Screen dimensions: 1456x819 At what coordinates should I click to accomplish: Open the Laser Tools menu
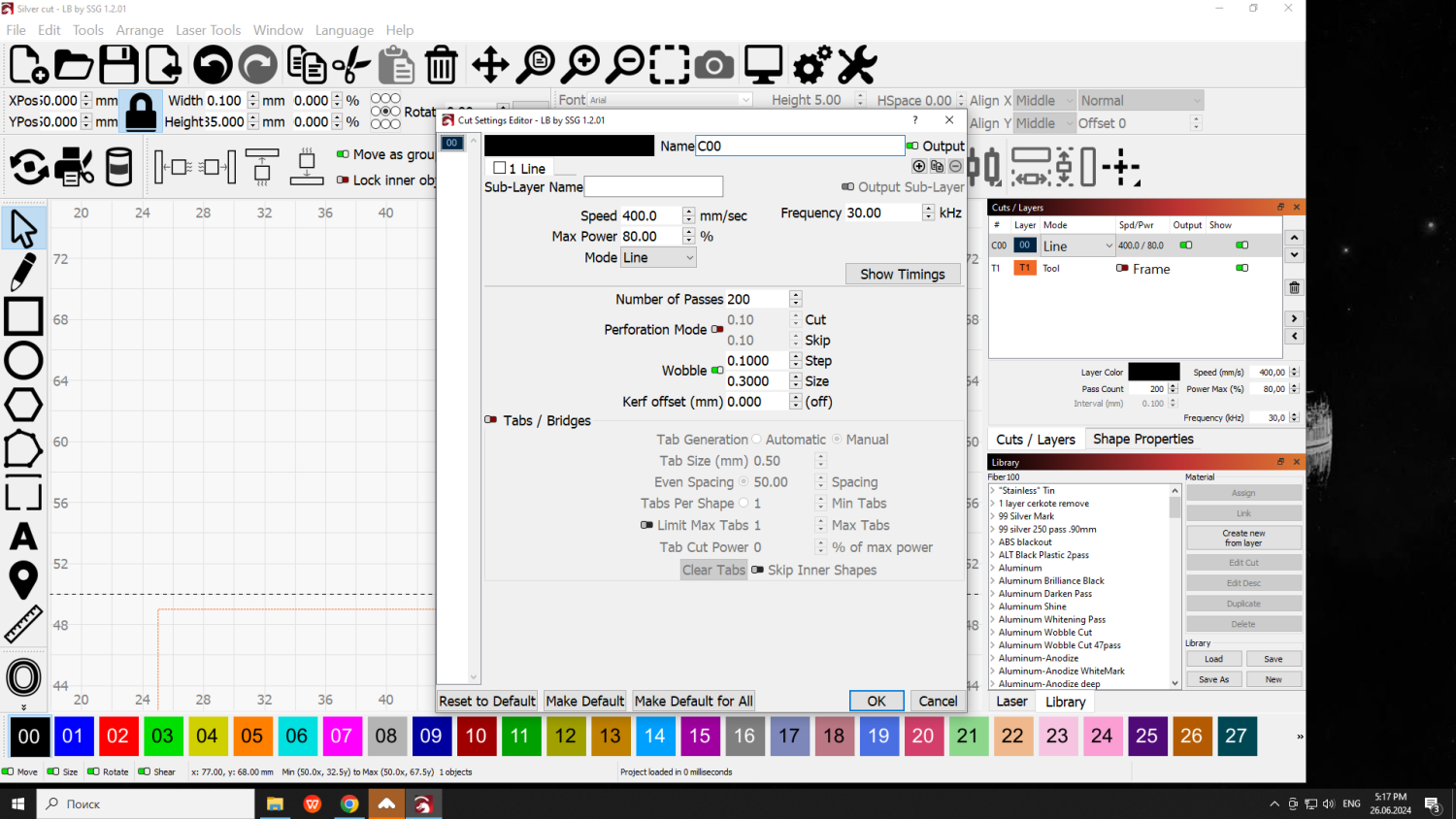208,30
